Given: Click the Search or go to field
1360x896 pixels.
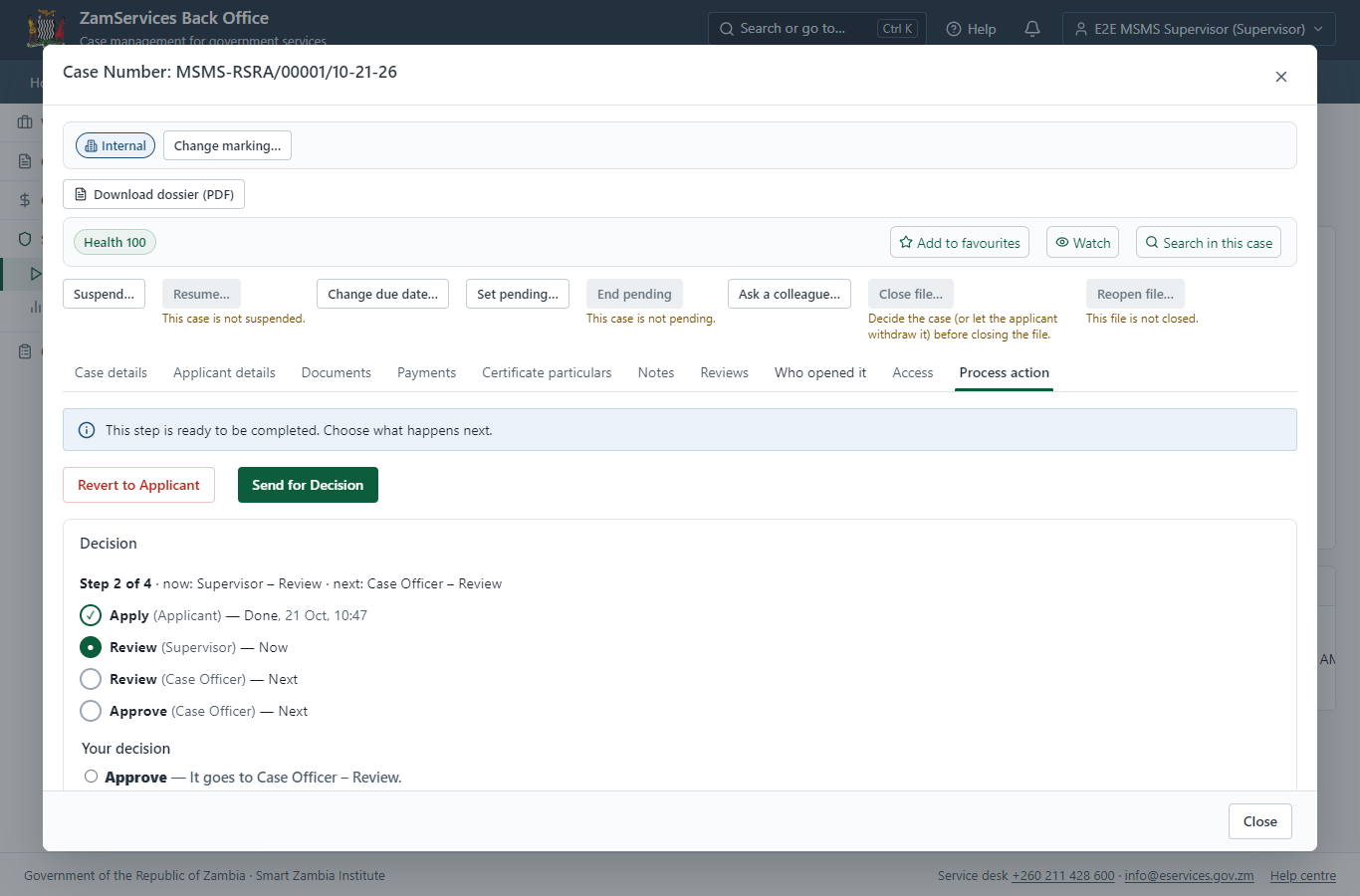Looking at the screenshot, I should pos(816,29).
